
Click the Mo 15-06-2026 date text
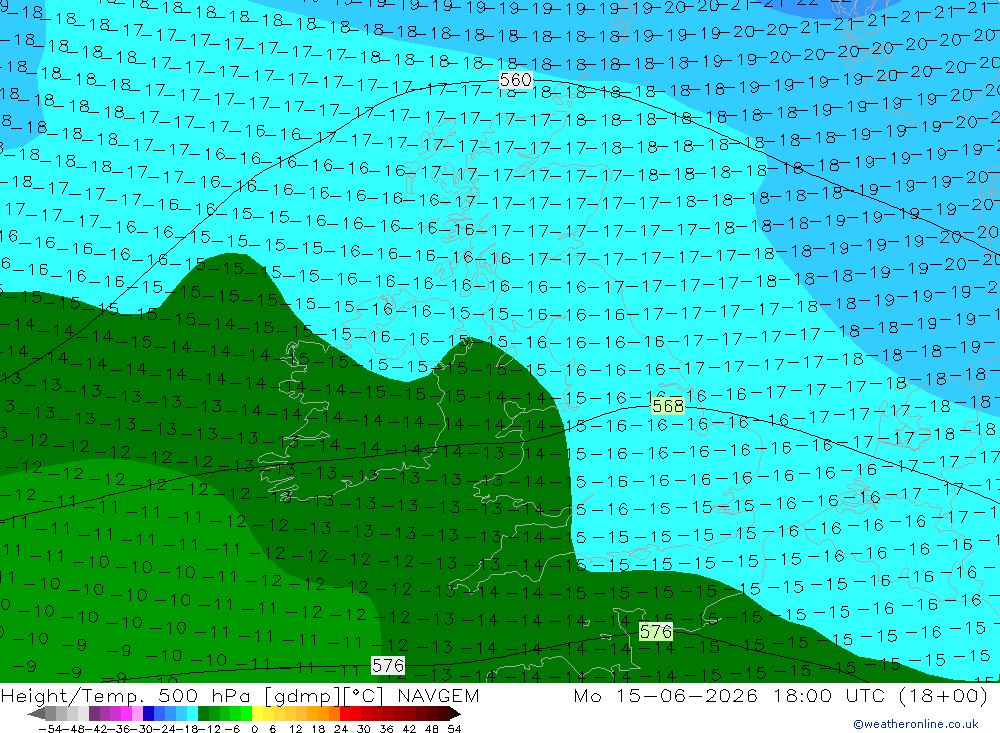point(666,695)
